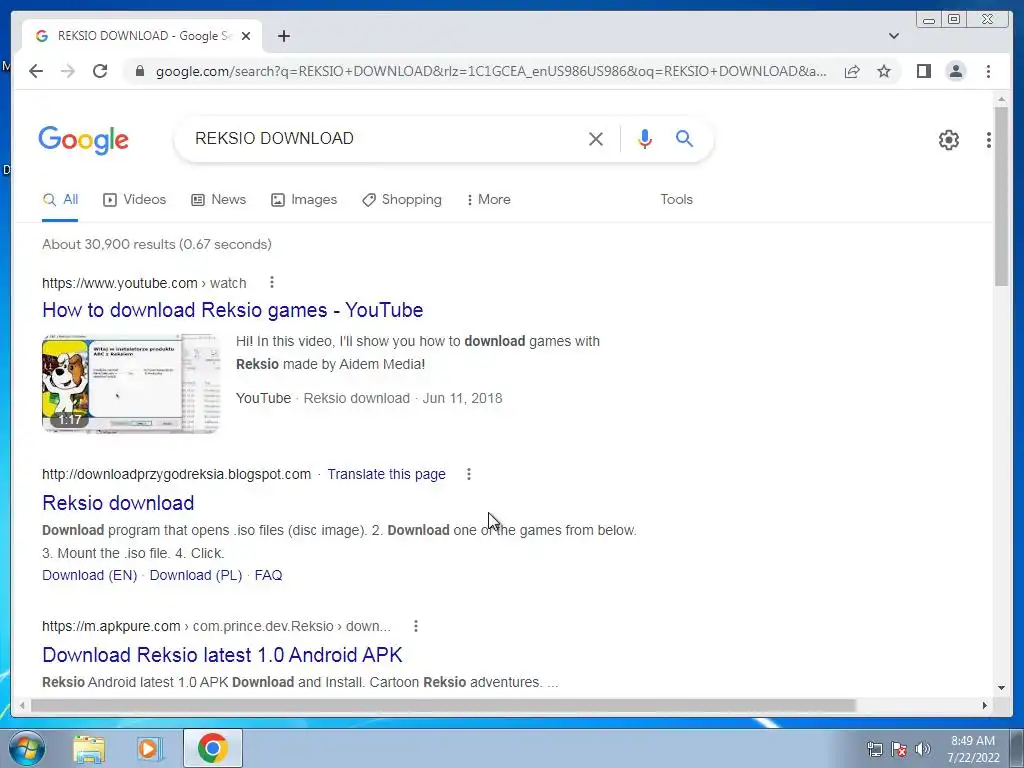Share this page from the address bar

(852, 71)
